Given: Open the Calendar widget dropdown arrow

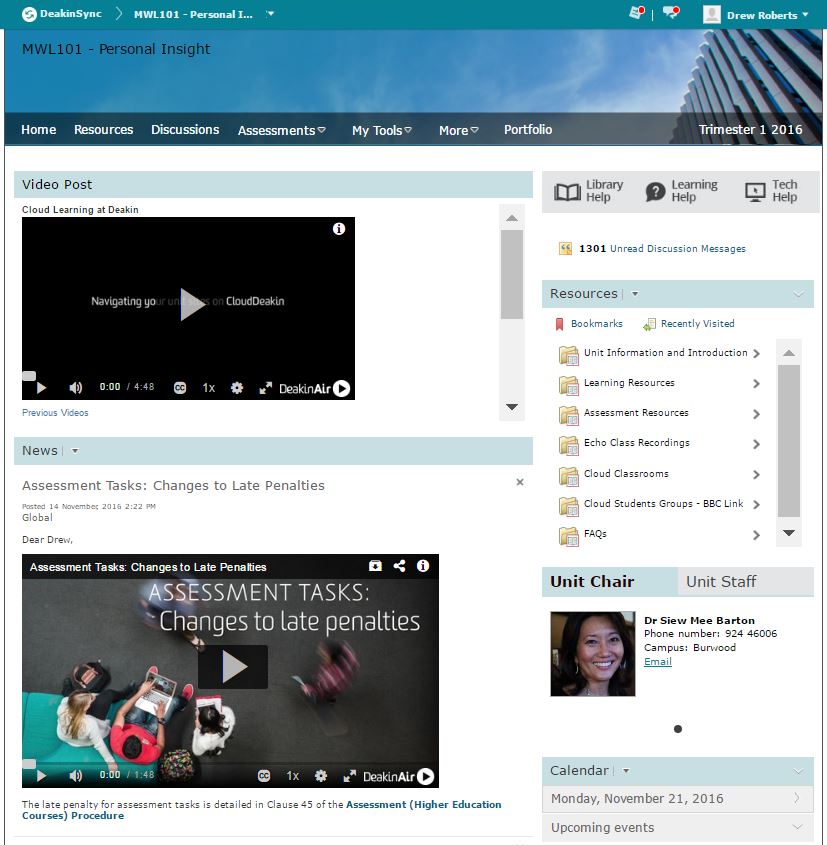Looking at the screenshot, I should point(626,771).
